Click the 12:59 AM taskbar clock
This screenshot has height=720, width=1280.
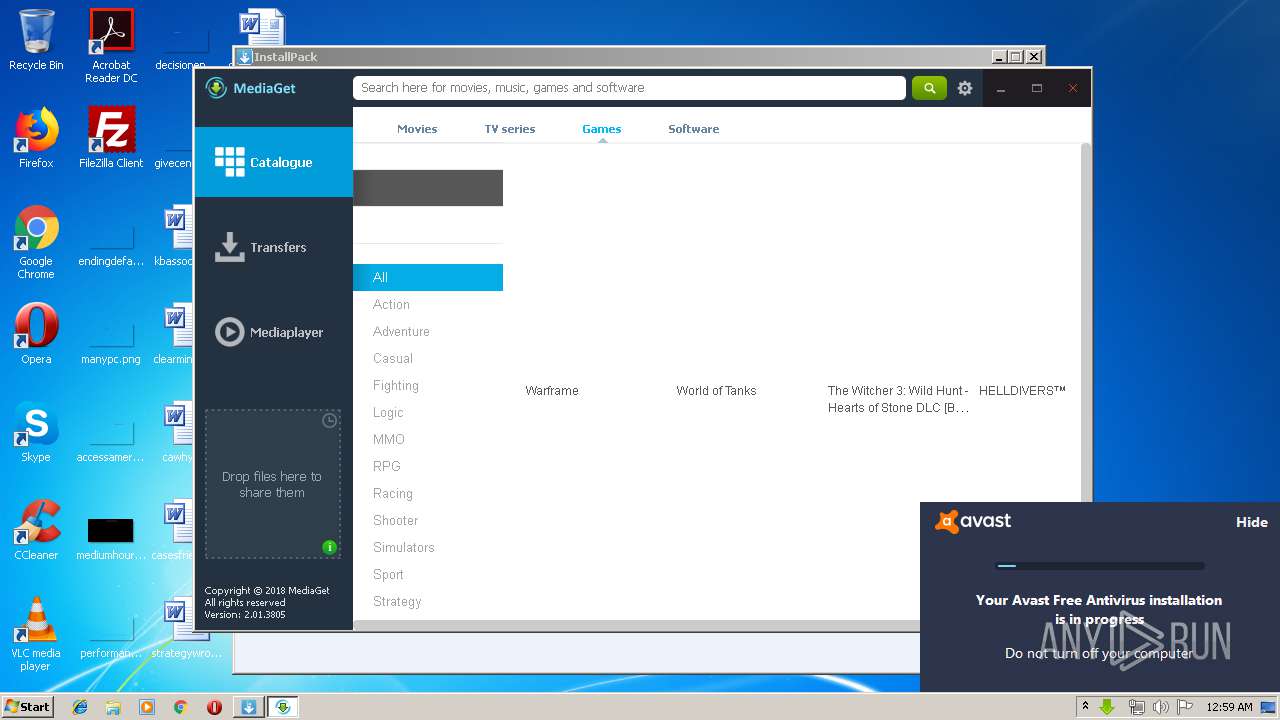tap(1229, 707)
